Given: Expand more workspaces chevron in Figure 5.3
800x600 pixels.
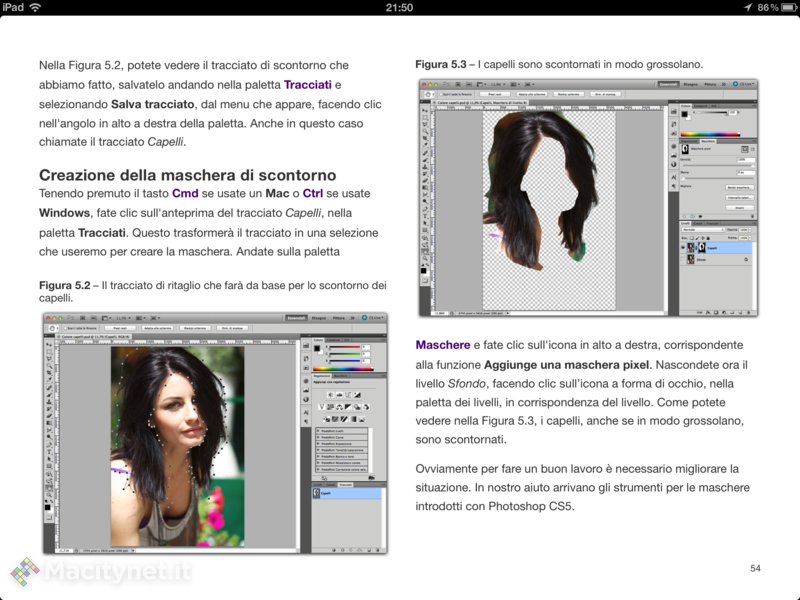Looking at the screenshot, I should point(723,84).
